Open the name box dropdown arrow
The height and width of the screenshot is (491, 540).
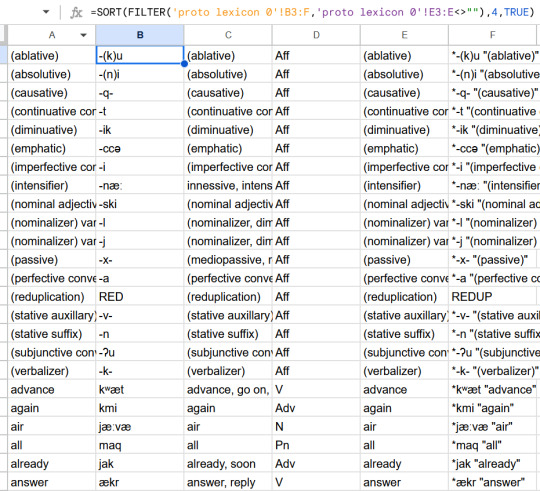pyautogui.click(x=46, y=12)
